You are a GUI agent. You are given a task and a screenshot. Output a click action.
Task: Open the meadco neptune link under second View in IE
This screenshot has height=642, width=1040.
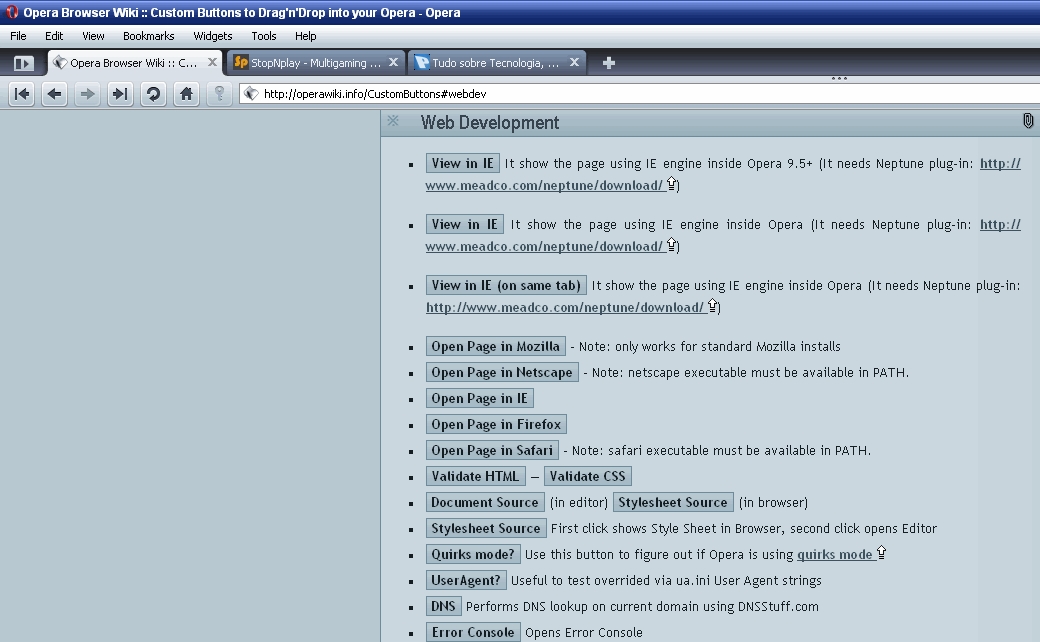click(545, 247)
